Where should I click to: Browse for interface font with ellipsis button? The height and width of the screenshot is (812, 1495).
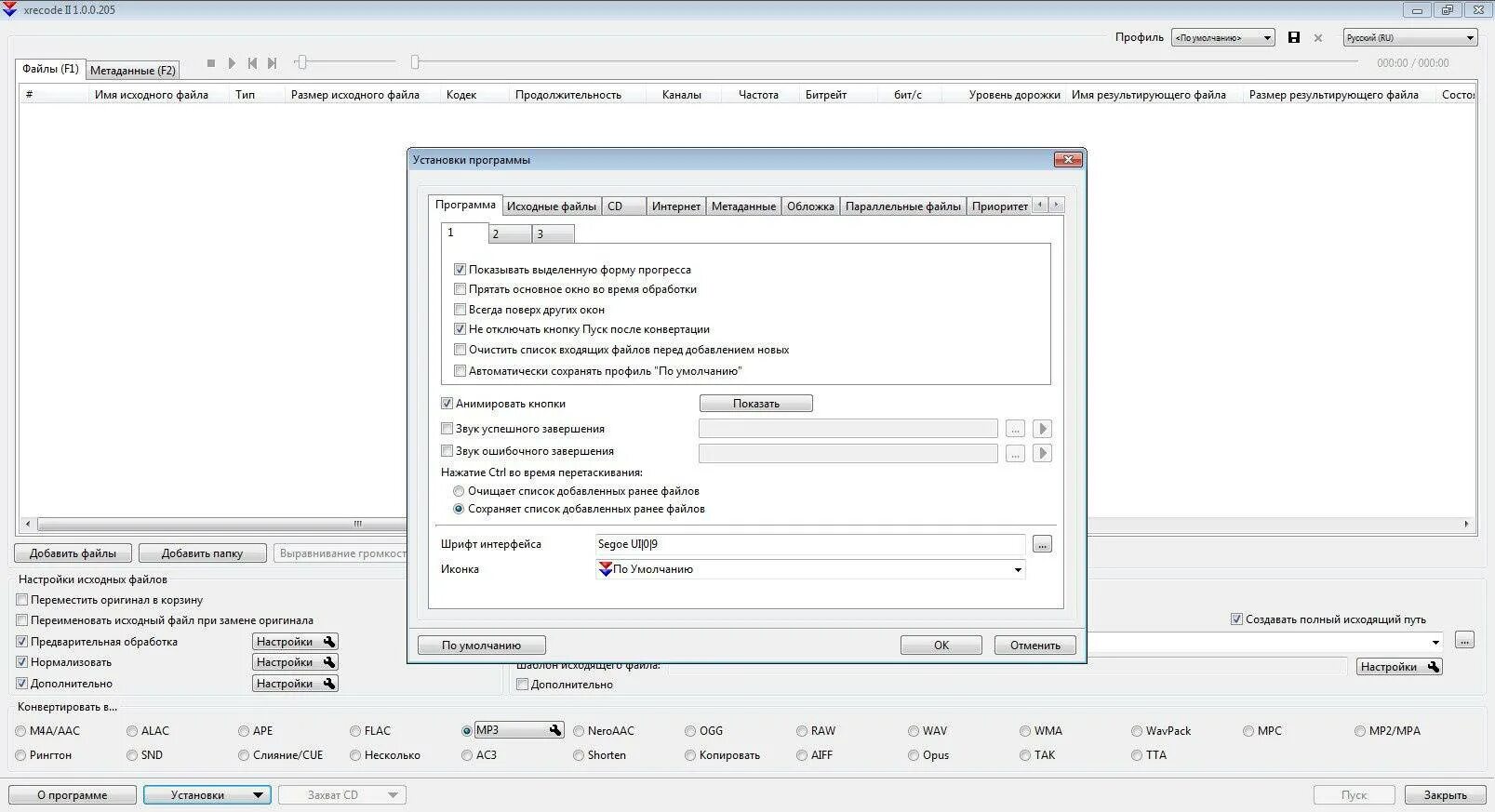1042,544
